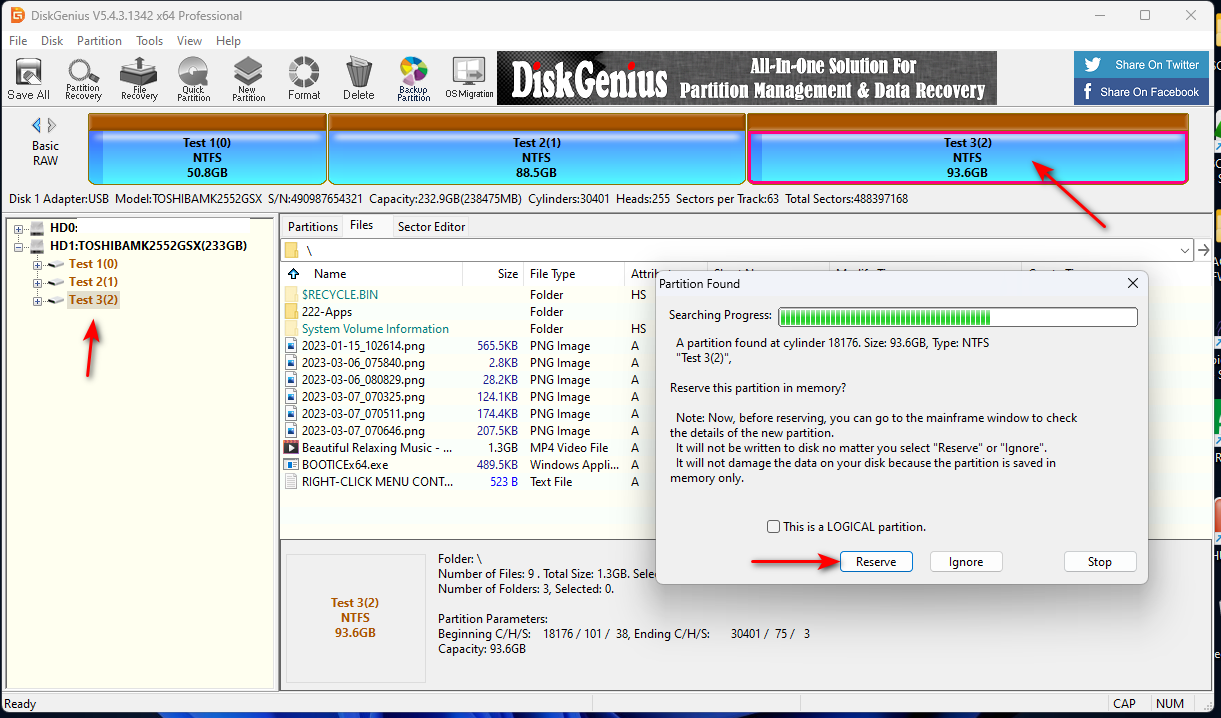Switch to the Partitions tab
The image size is (1221, 718).
(x=313, y=226)
